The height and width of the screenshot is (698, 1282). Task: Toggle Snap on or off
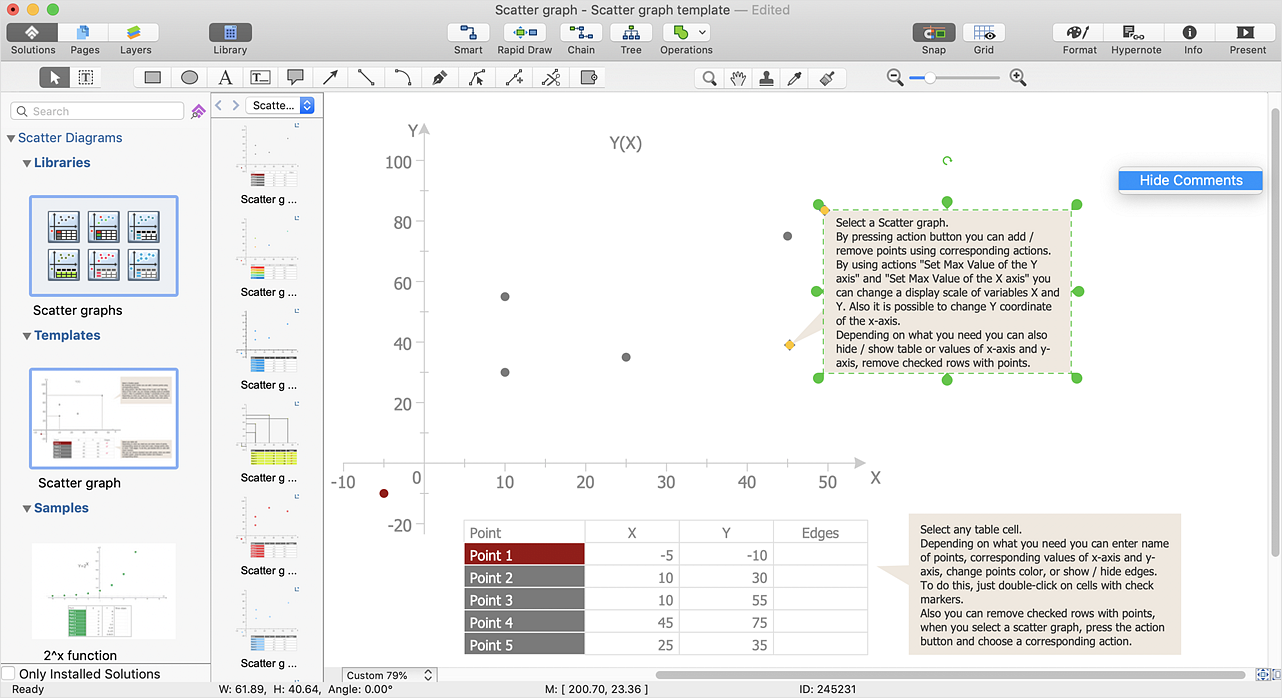934,33
